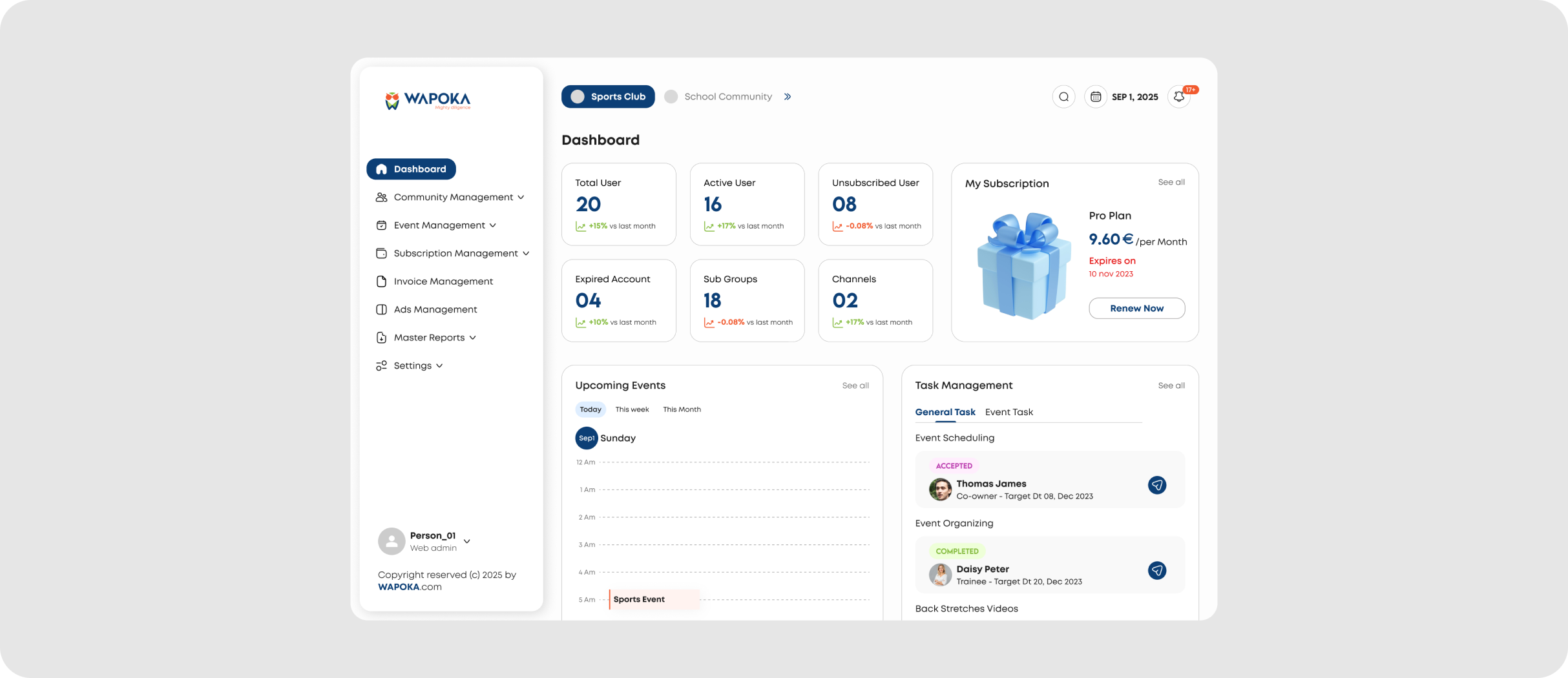This screenshot has height=678, width=1568.
Task: Switch to the Sports Club community
Action: click(607, 97)
